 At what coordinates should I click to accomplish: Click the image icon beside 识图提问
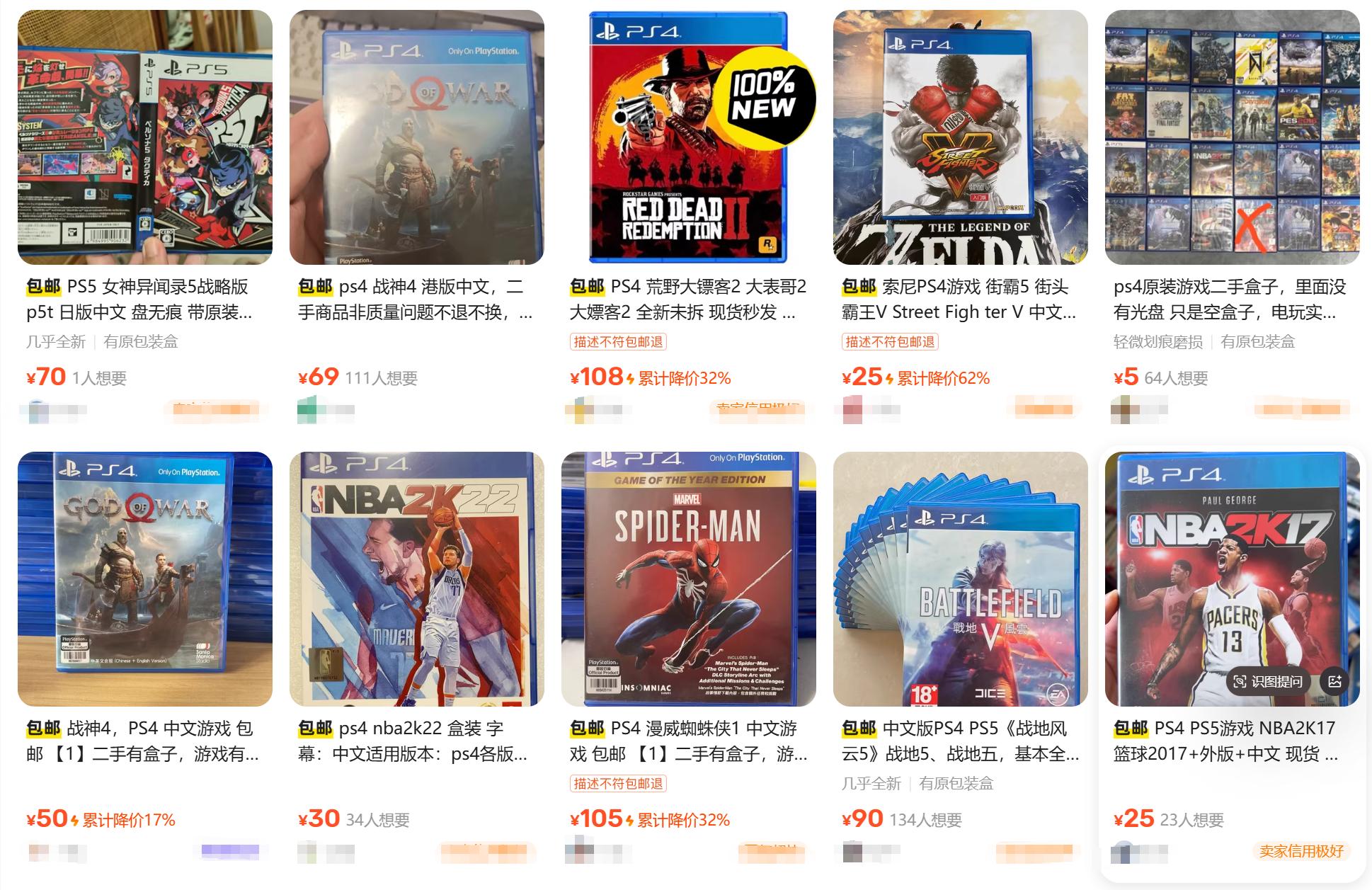point(1334,681)
